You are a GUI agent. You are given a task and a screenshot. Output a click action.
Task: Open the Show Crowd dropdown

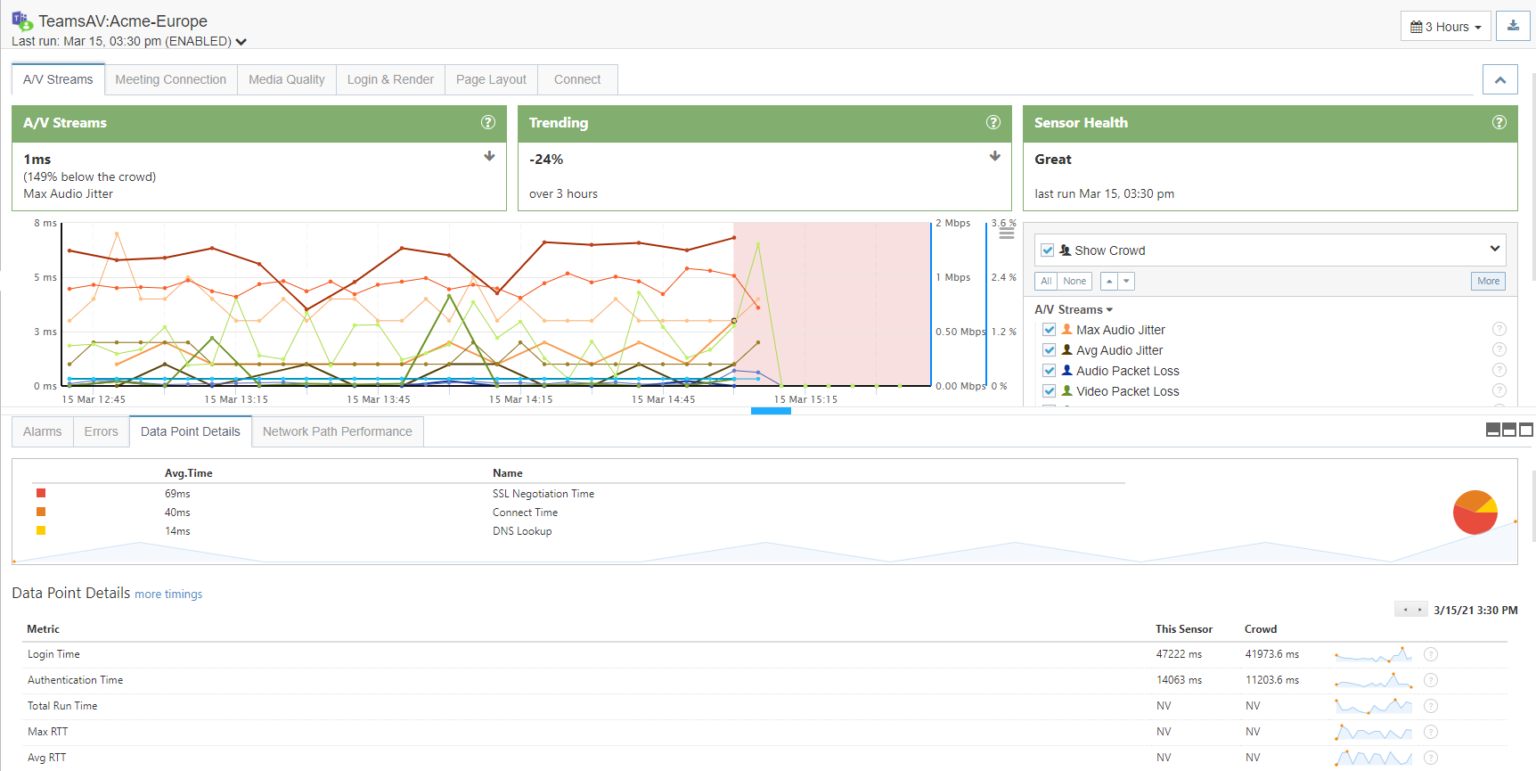coord(1495,249)
